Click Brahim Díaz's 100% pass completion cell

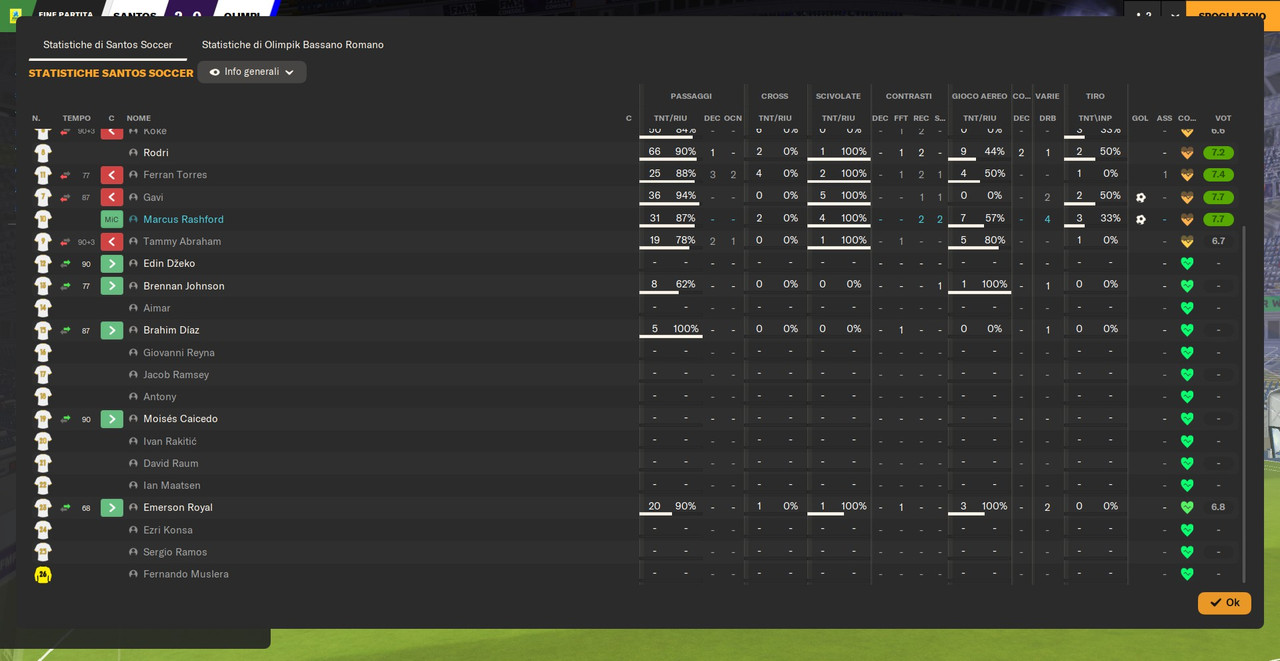point(686,329)
